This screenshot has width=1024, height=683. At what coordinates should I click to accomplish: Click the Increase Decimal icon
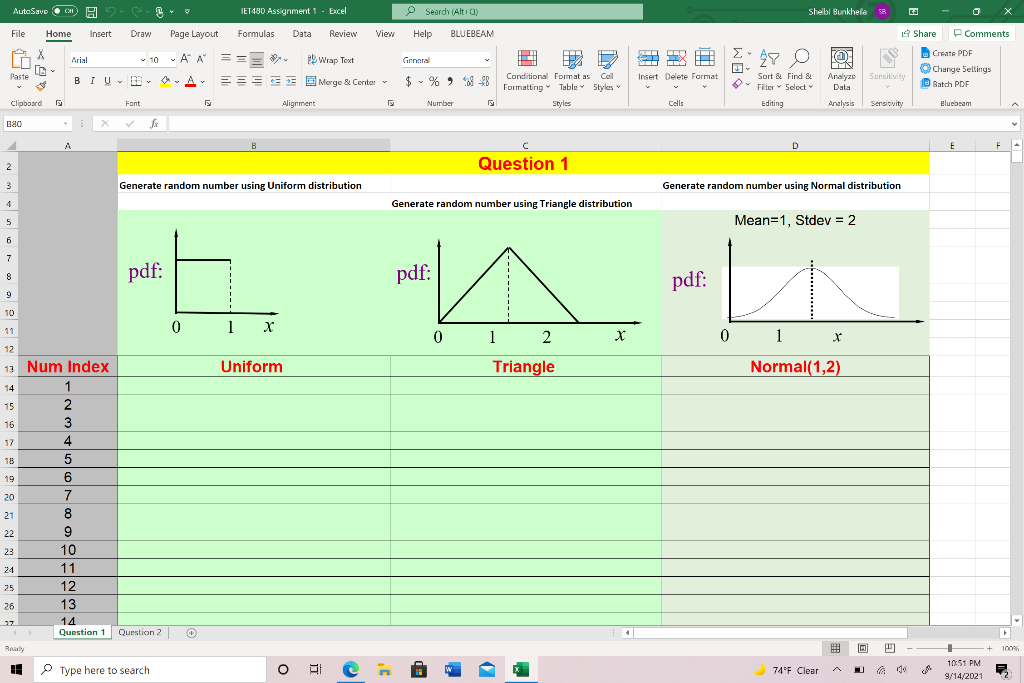click(467, 81)
